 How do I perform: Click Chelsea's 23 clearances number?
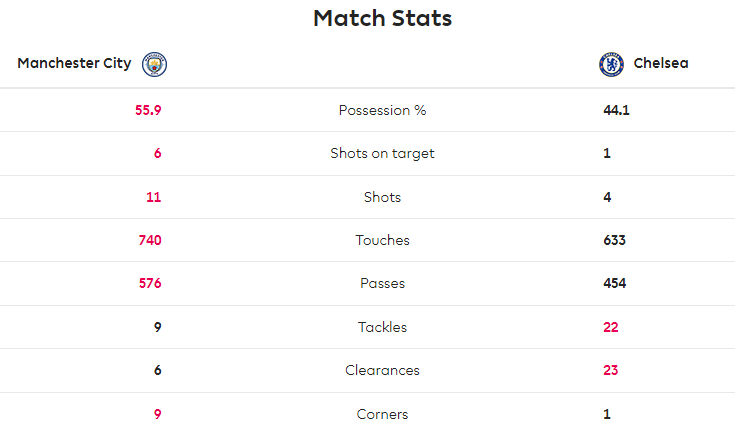pyautogui.click(x=611, y=370)
